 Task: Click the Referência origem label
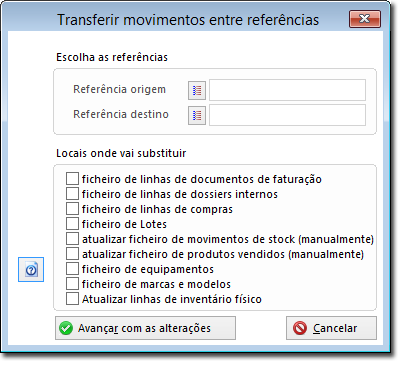119,89
